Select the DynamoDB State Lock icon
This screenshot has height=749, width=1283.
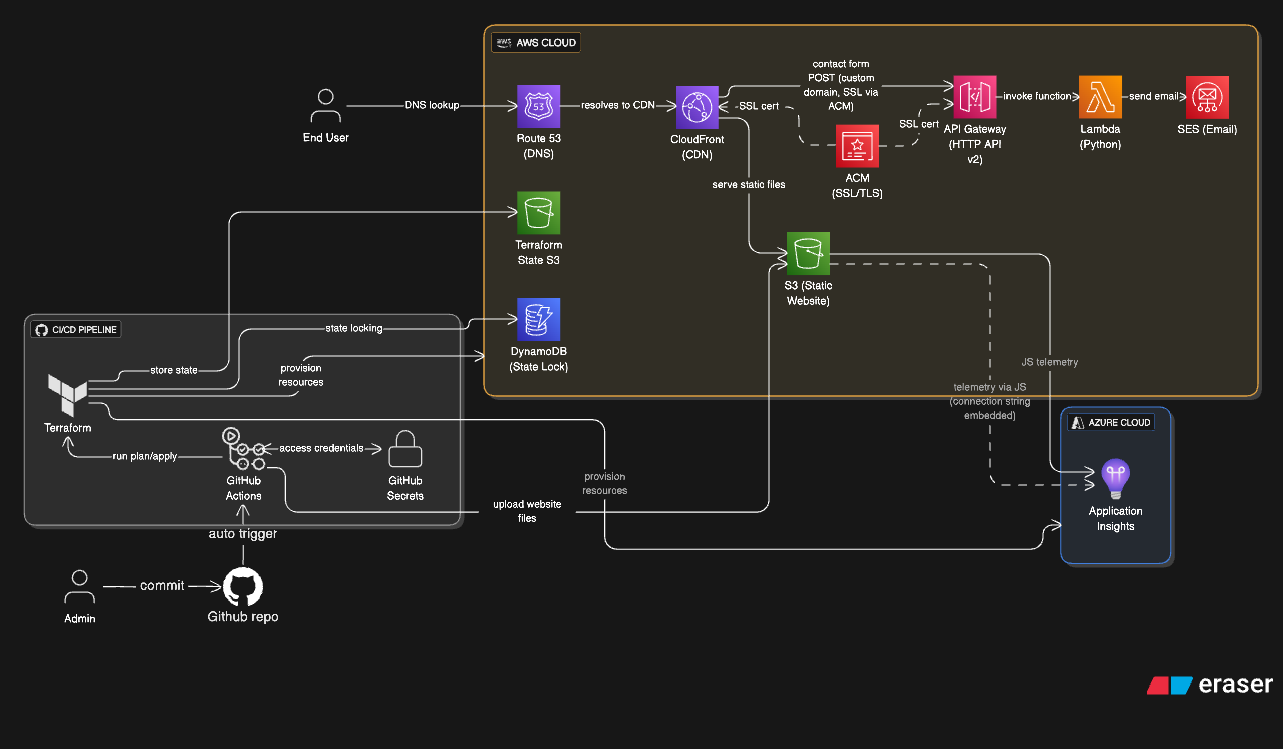point(538,319)
